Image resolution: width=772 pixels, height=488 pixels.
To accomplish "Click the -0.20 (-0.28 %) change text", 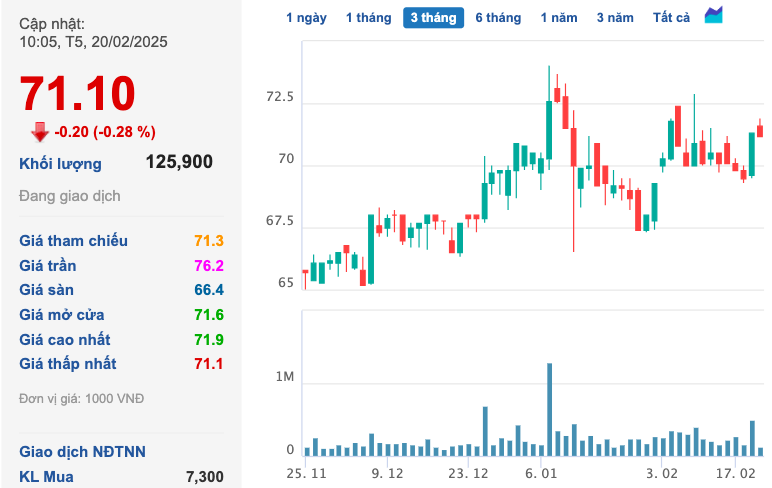I will point(105,131).
